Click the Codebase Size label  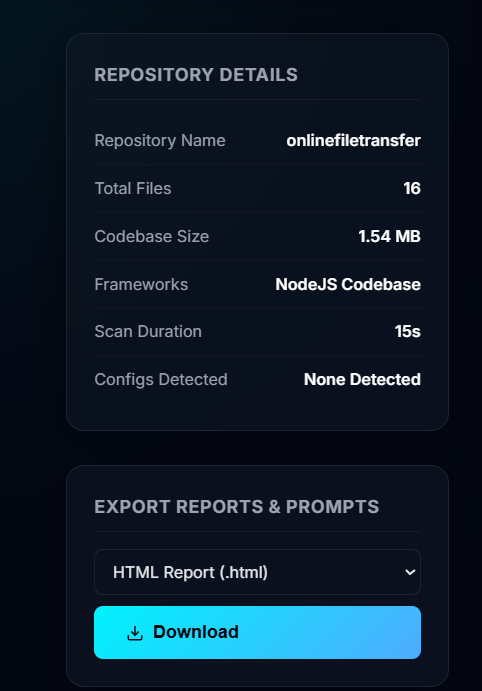[x=152, y=236]
